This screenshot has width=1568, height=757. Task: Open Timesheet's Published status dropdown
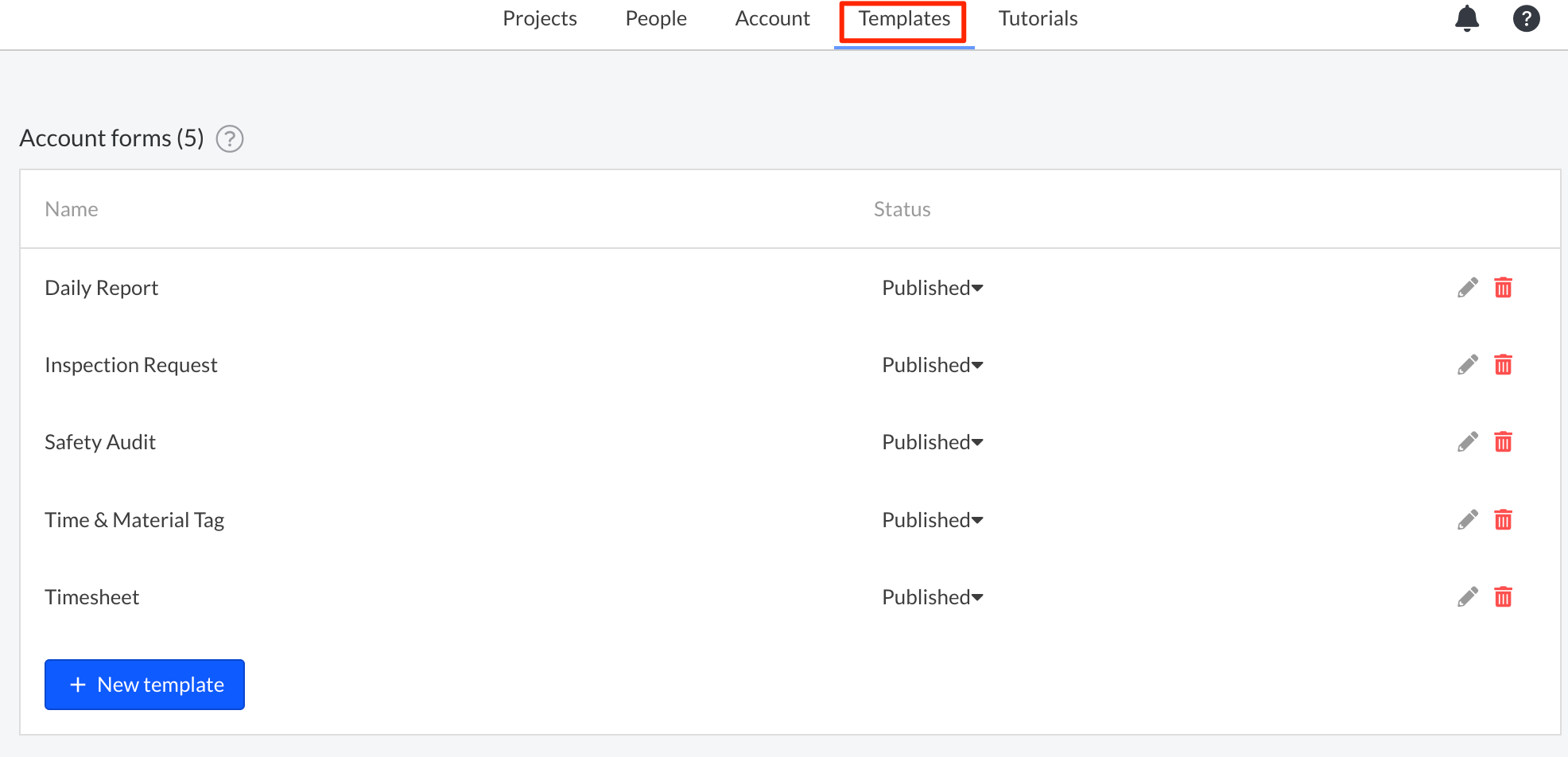click(x=932, y=596)
